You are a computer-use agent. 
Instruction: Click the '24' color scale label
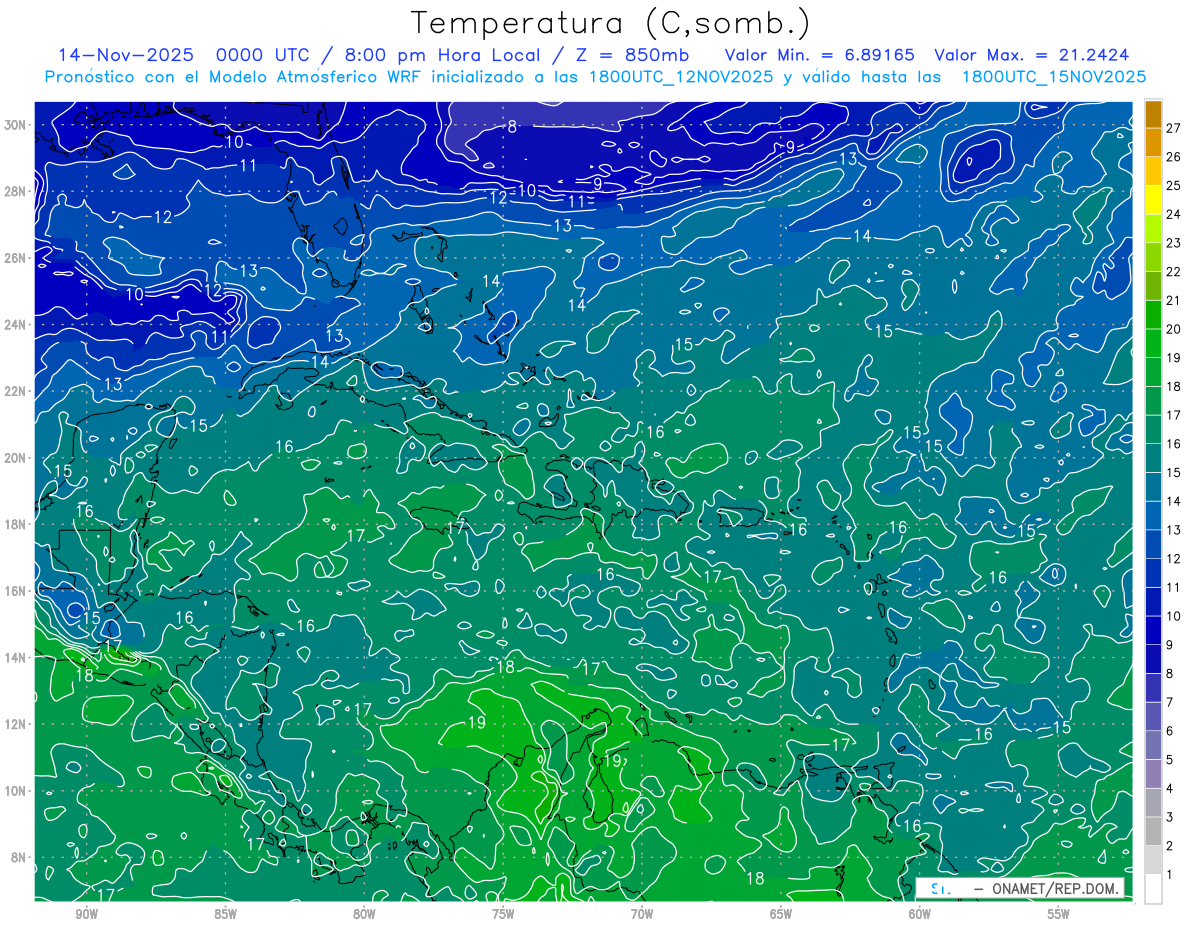point(1174,214)
